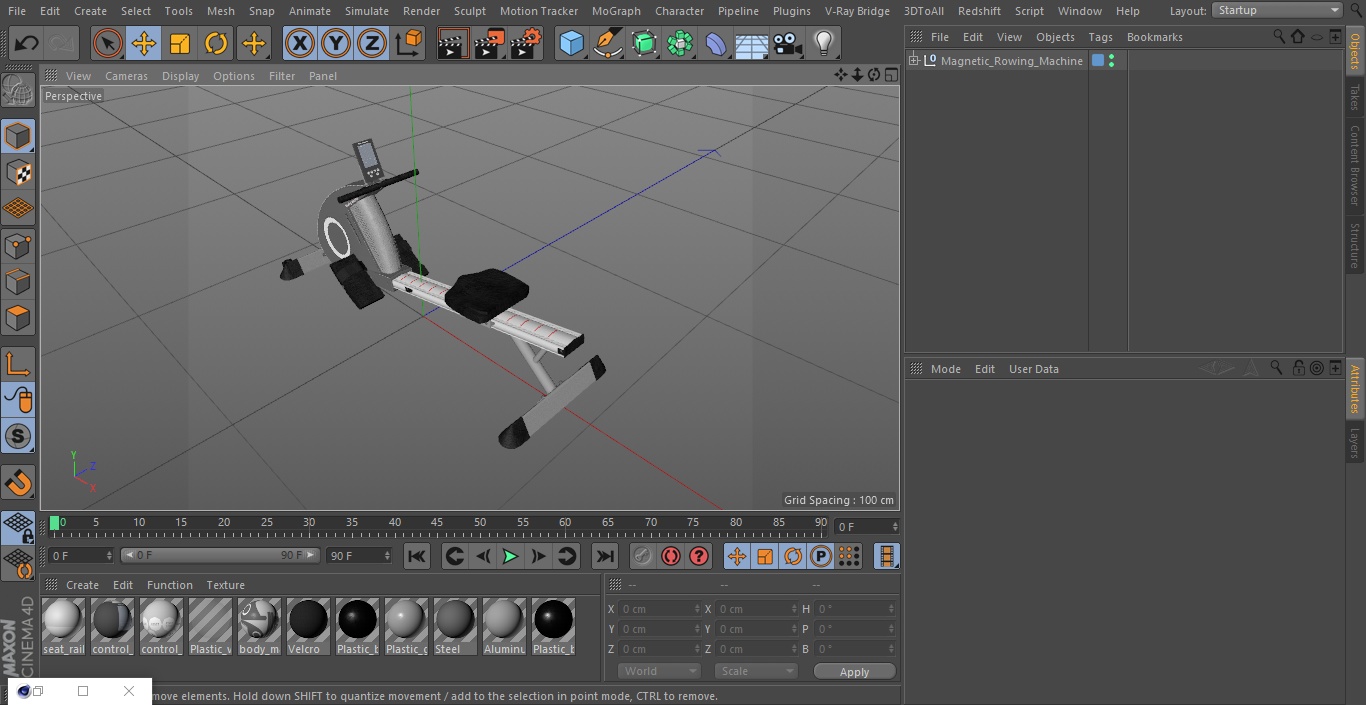Click Make Editable icon in left toolbar
Screen dimensions: 1366x705
click(18, 91)
